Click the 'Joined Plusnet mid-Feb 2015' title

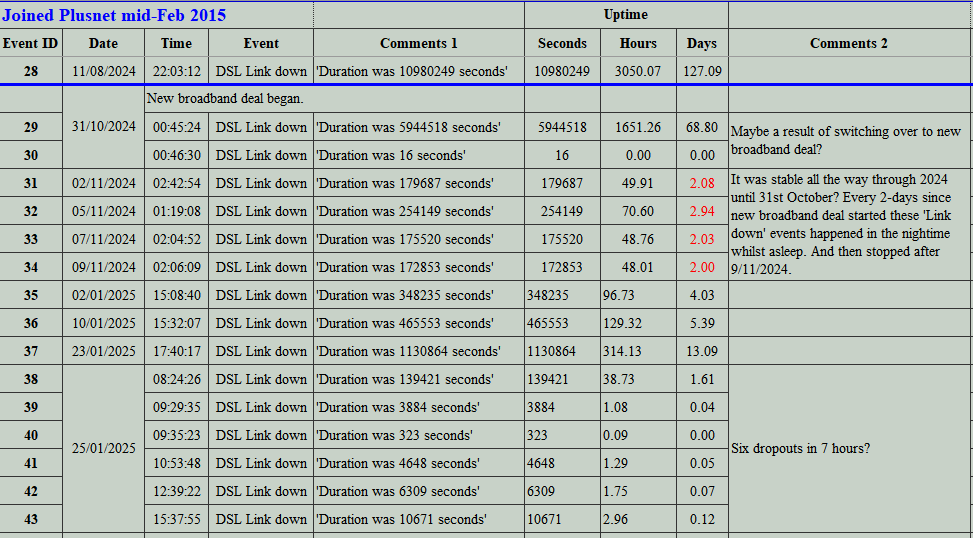click(x=115, y=15)
